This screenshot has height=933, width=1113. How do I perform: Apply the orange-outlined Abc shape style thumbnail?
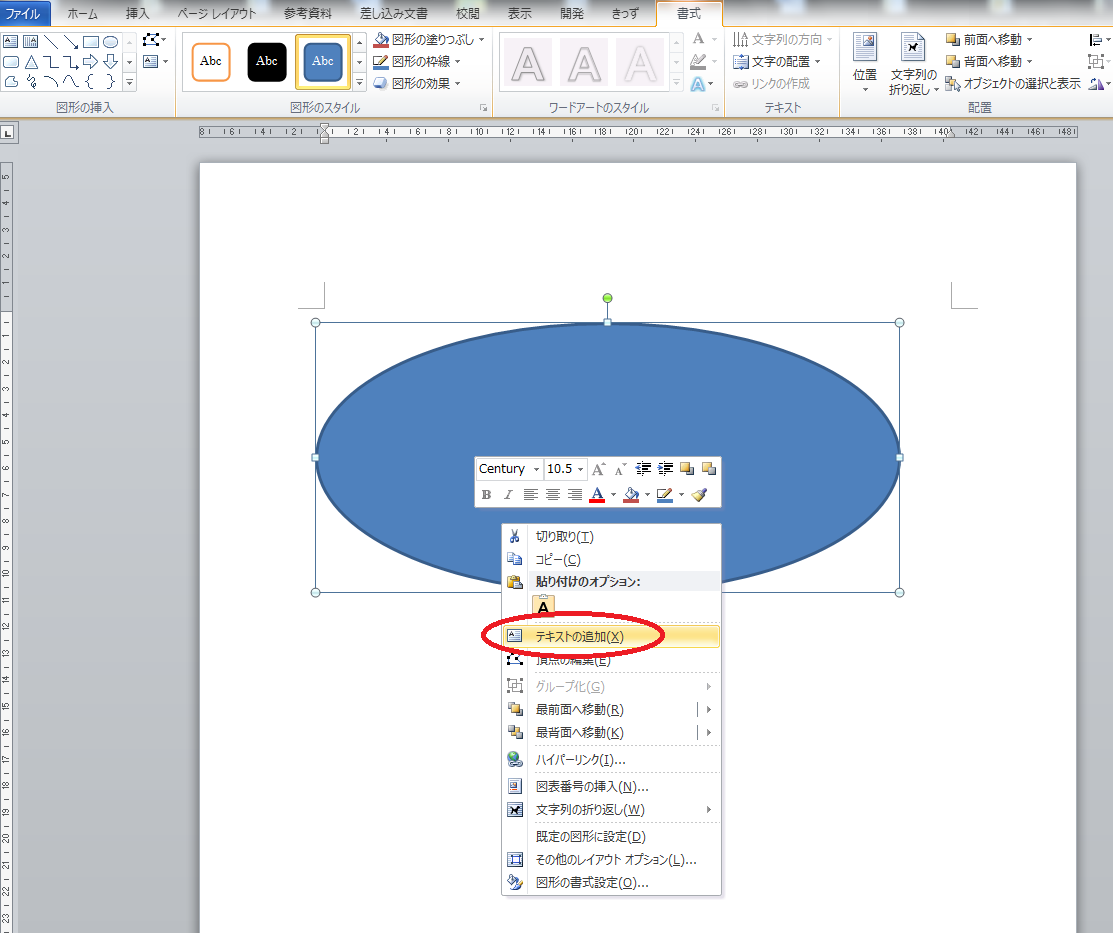click(211, 62)
